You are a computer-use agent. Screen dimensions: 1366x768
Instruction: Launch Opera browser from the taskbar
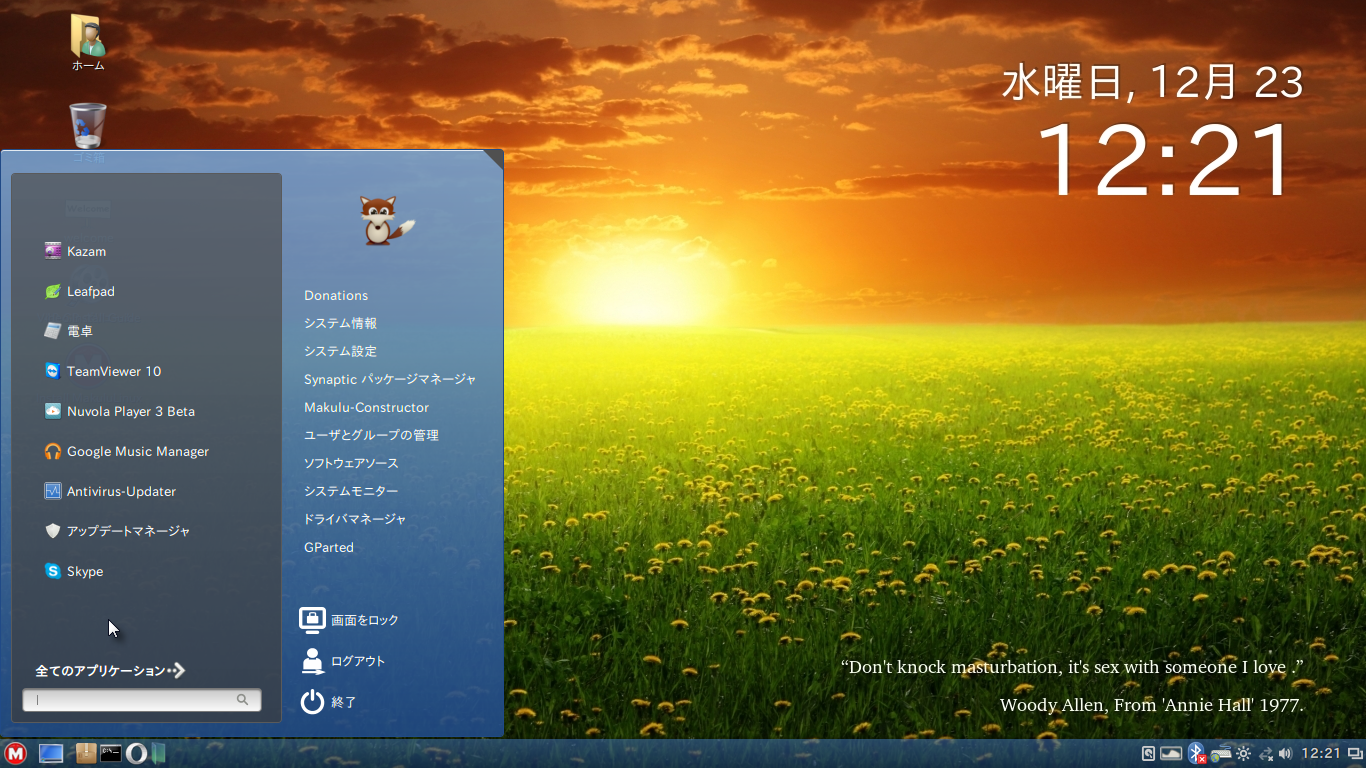(x=136, y=753)
